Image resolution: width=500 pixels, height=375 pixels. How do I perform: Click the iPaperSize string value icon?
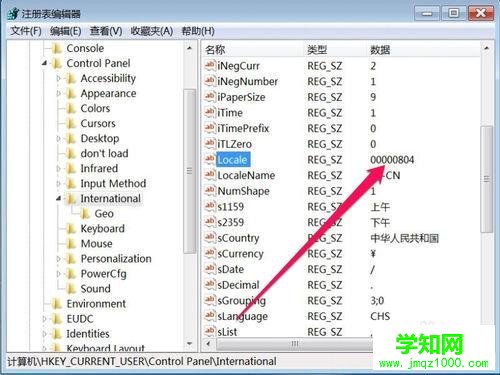pyautogui.click(x=209, y=97)
